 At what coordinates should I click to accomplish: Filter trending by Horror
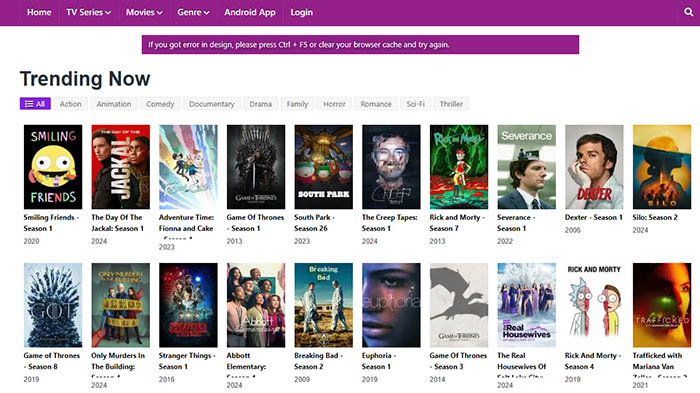point(334,104)
